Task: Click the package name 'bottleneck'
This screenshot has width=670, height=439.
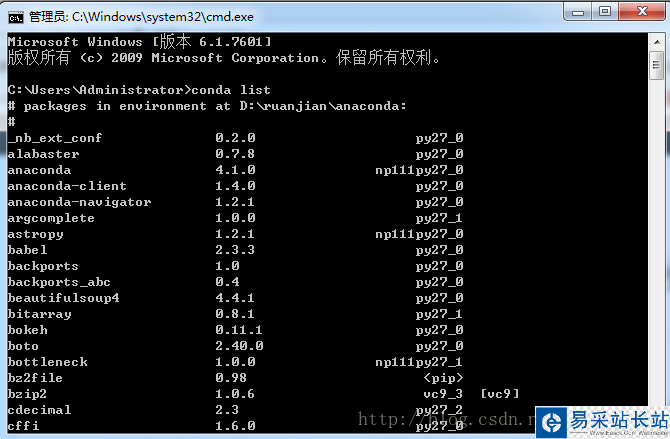Action: (x=47, y=362)
